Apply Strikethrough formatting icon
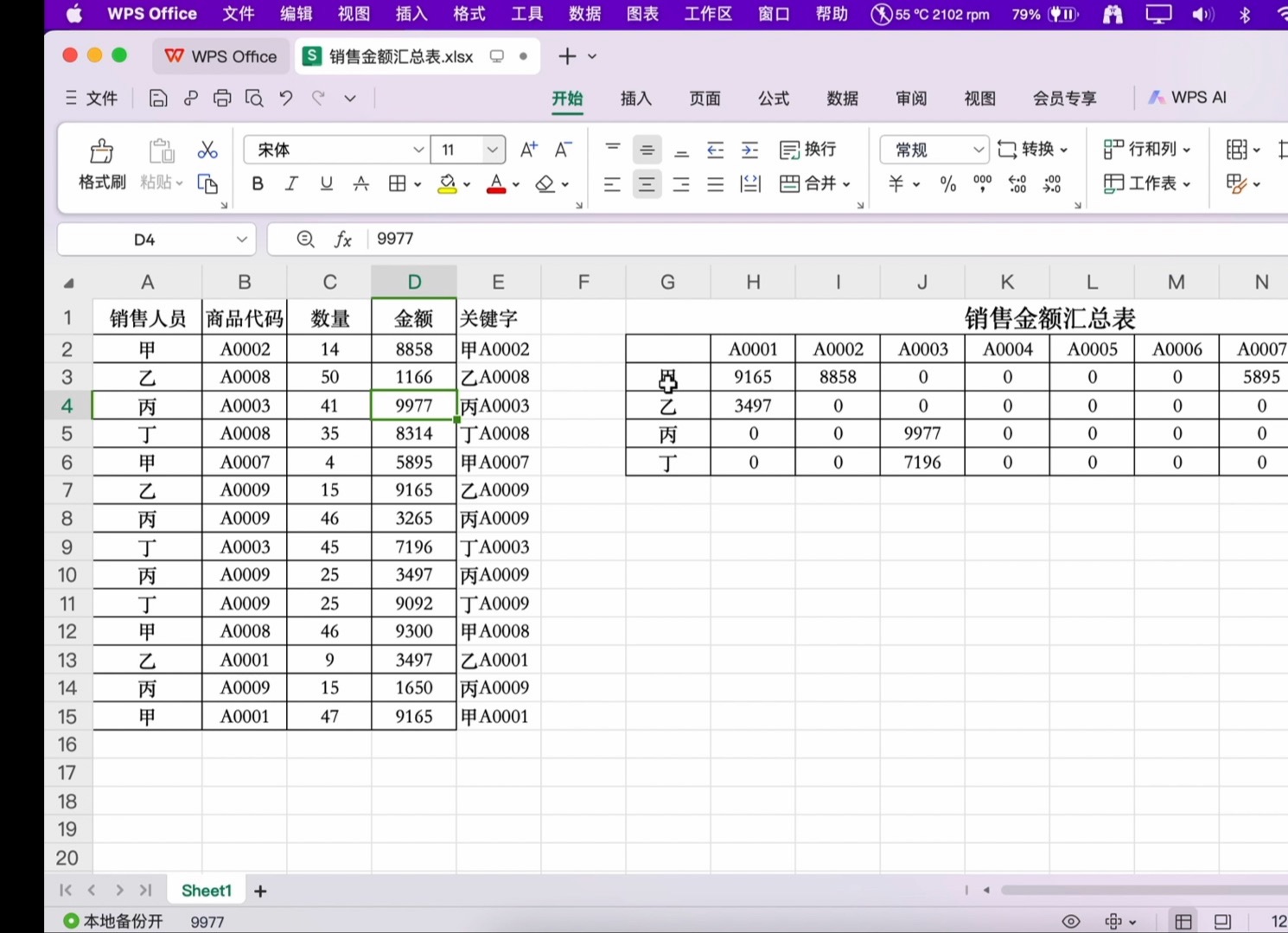The height and width of the screenshot is (933, 1288). pyautogui.click(x=361, y=183)
